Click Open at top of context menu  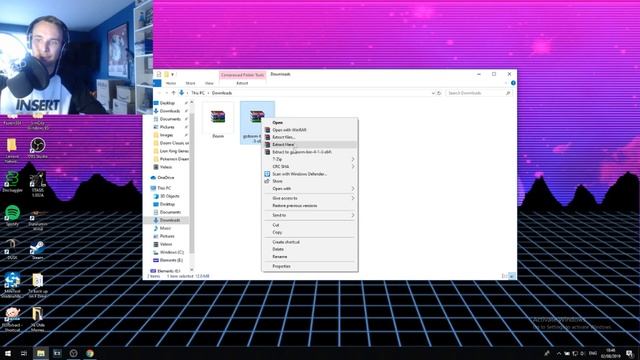[x=310, y=122]
